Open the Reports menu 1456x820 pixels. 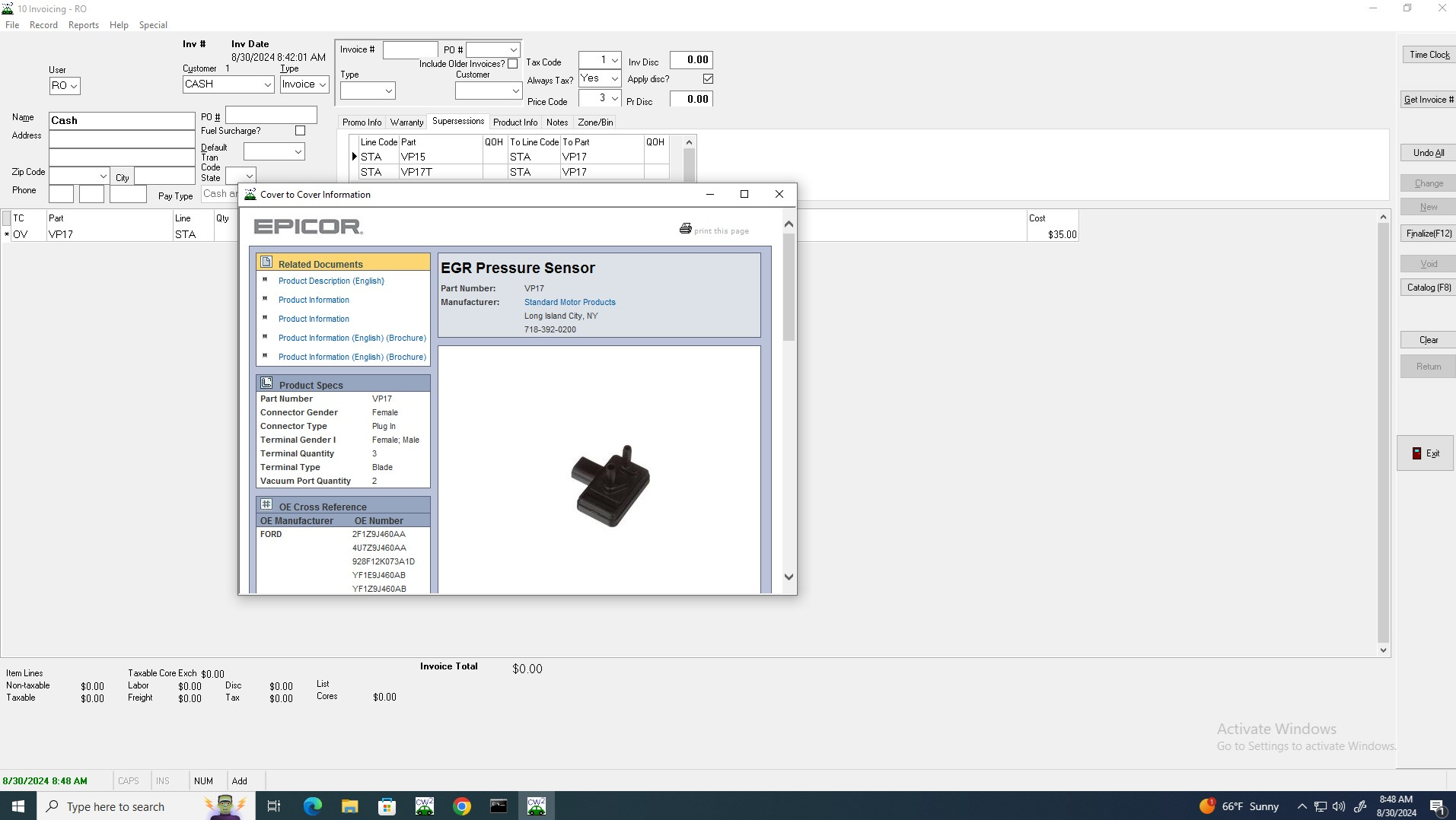83,25
